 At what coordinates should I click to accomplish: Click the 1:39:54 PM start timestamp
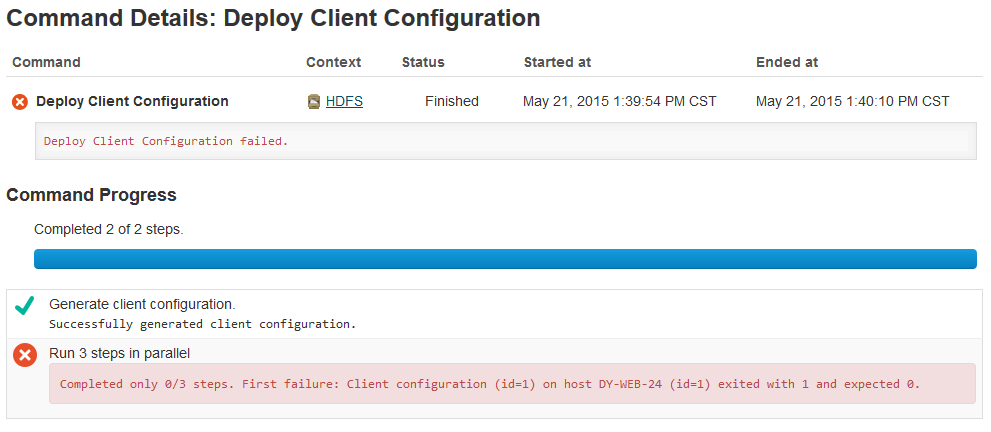[x=619, y=102]
